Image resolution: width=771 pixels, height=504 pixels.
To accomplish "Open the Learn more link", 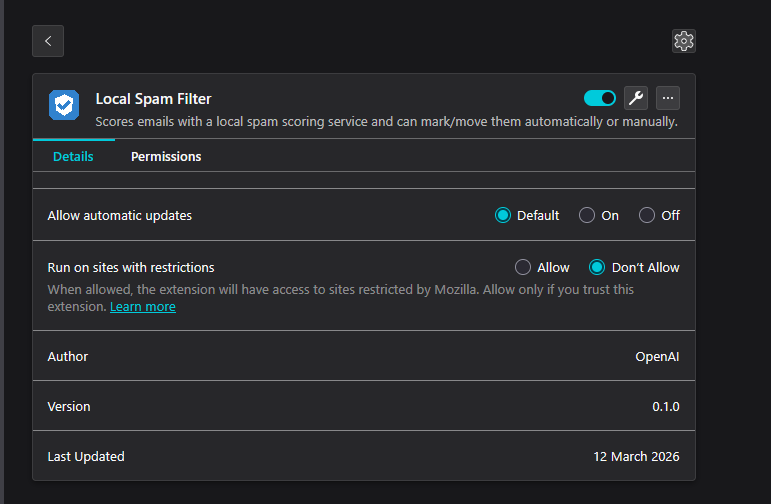I will pos(143,306).
